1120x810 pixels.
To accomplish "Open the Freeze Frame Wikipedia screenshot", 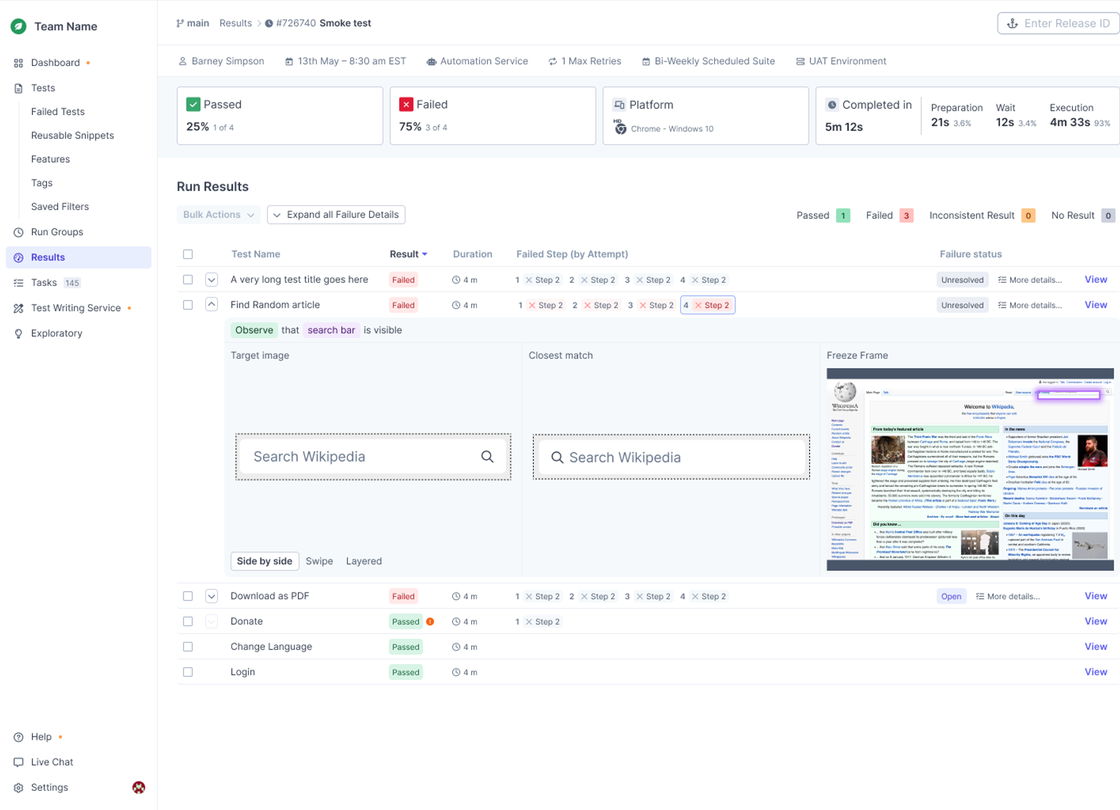I will point(970,470).
